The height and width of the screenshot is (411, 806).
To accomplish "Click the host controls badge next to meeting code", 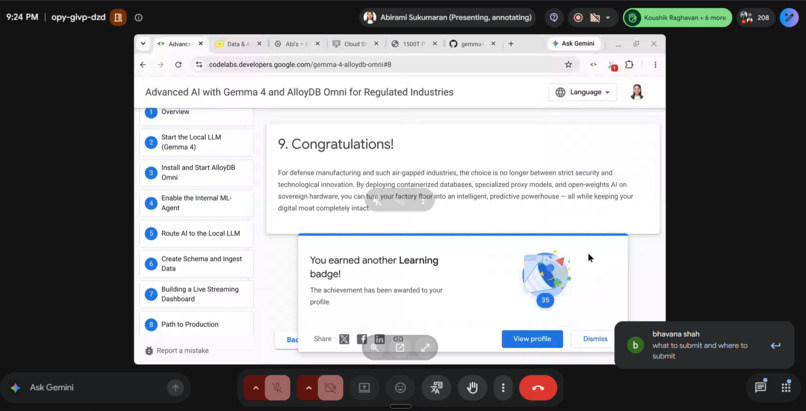I will pos(118,17).
